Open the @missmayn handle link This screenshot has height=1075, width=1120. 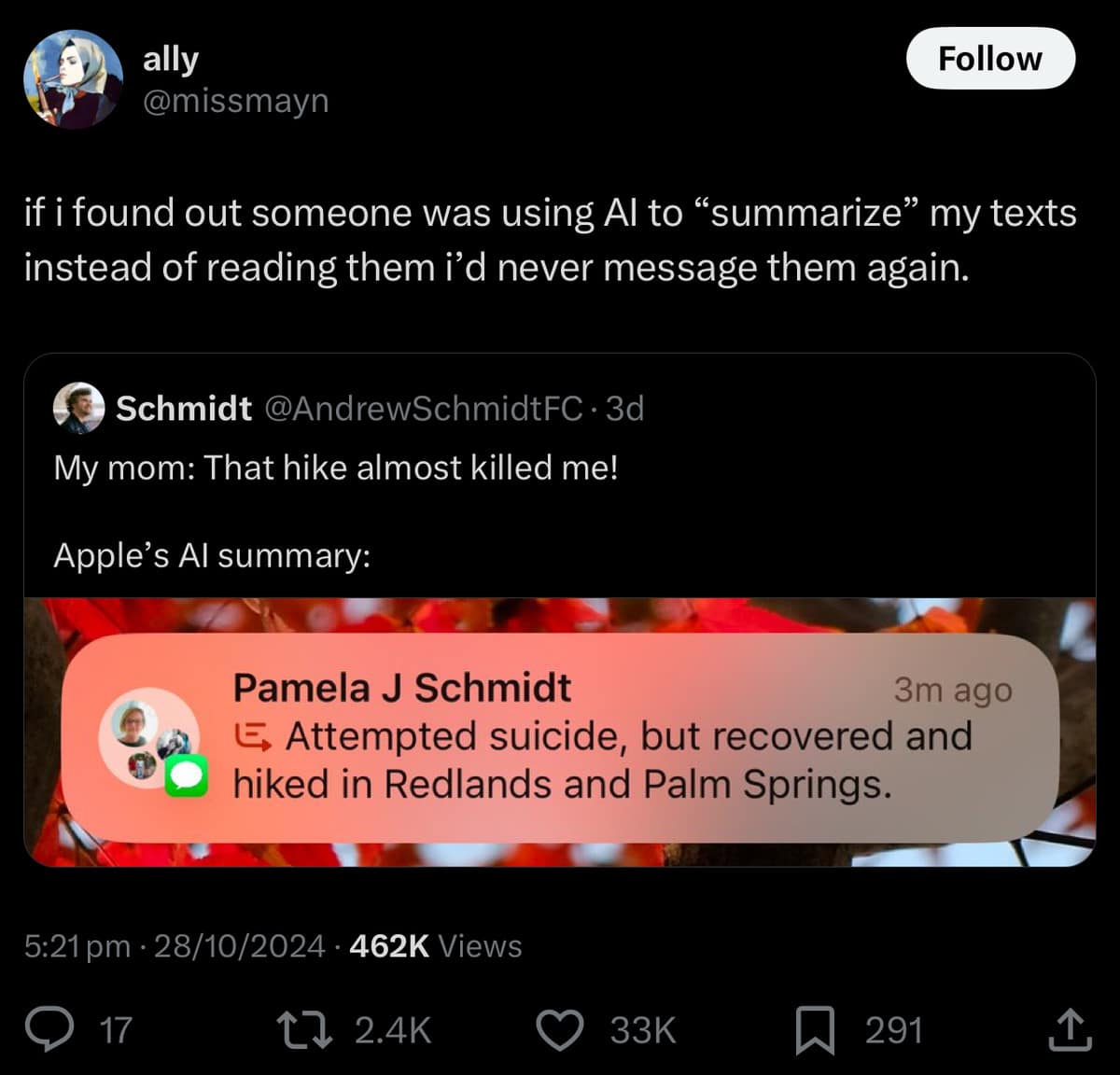tap(235, 100)
